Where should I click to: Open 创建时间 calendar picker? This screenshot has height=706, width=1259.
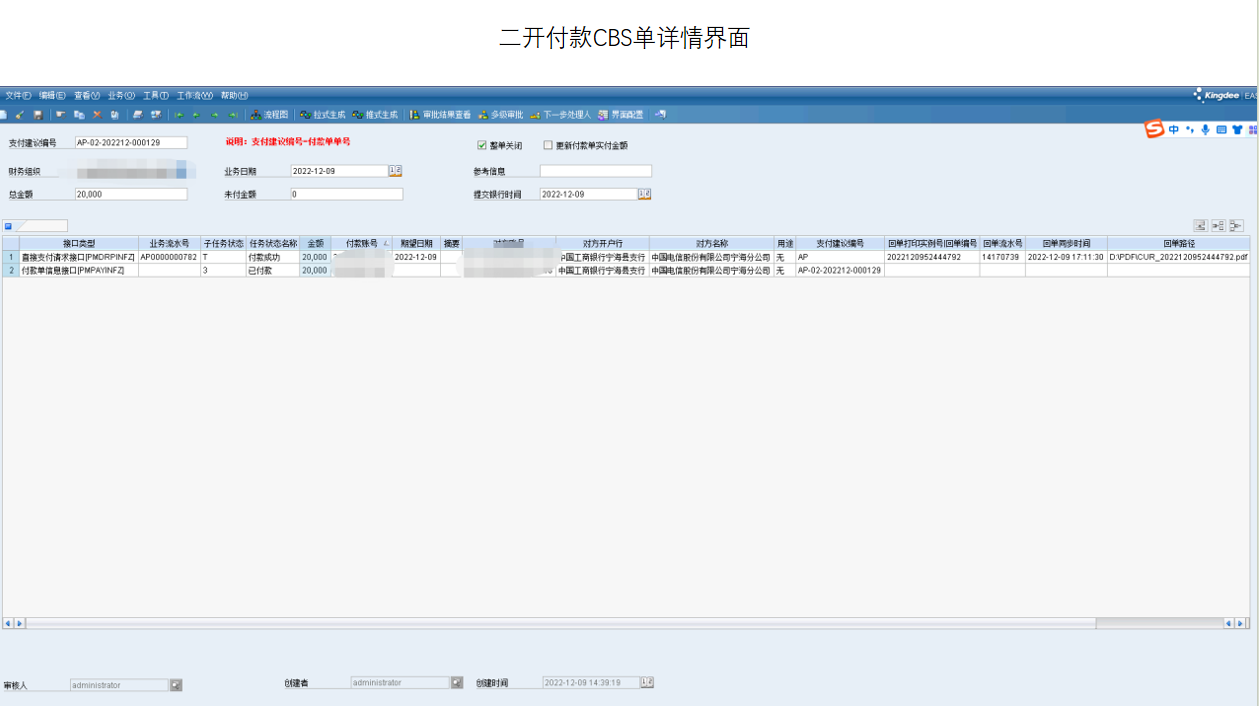coord(647,682)
